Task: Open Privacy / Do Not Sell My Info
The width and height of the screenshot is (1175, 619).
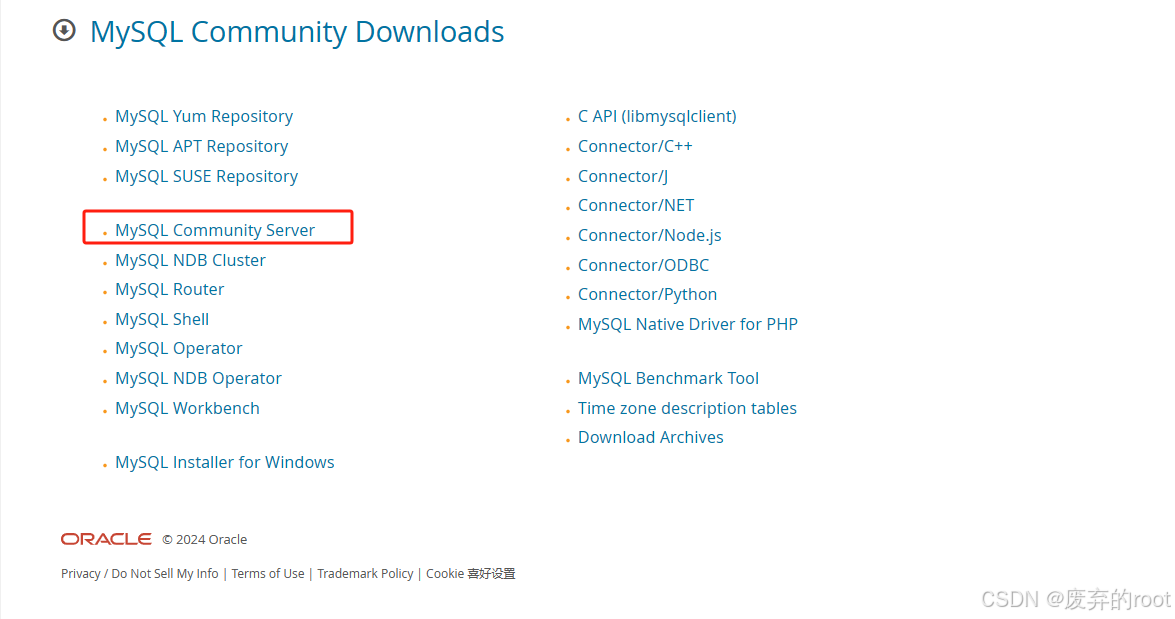Action: coord(139,573)
